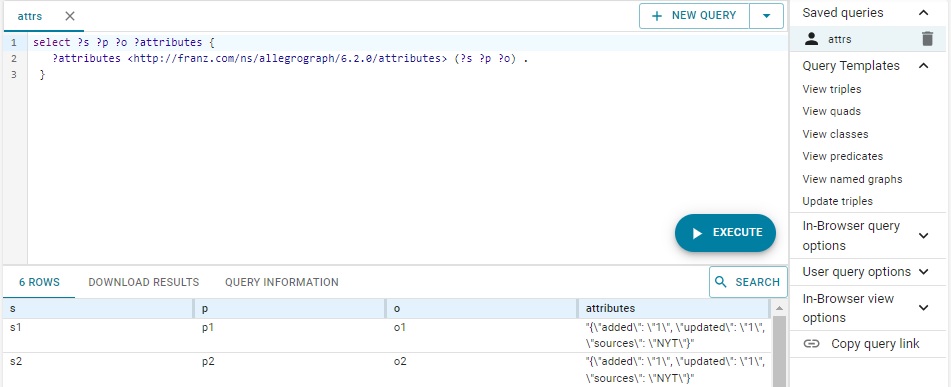Select the p2 cell in results
Image resolution: width=951 pixels, height=387 pixels.
[289, 370]
